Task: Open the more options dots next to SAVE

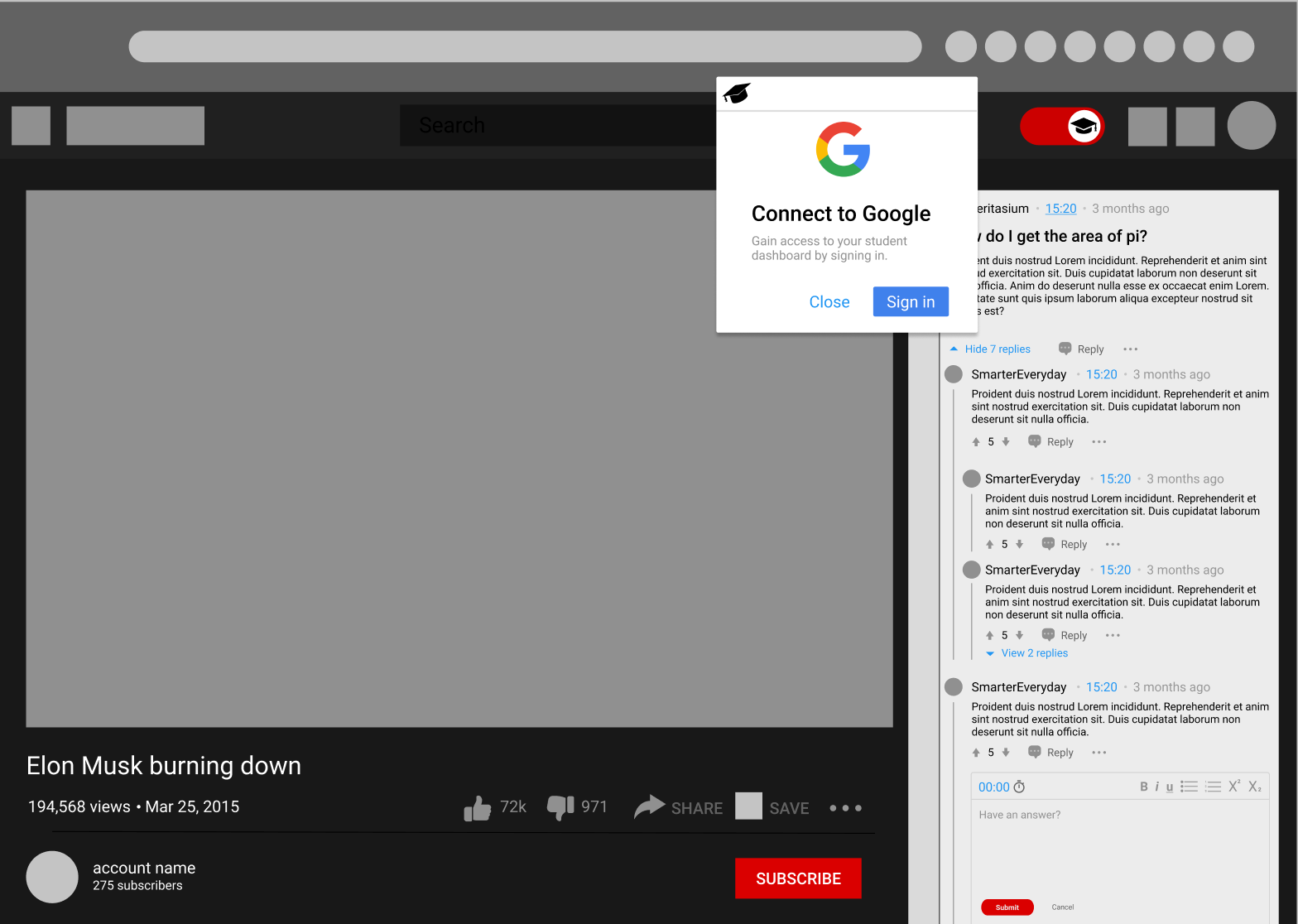Action: 845,808
